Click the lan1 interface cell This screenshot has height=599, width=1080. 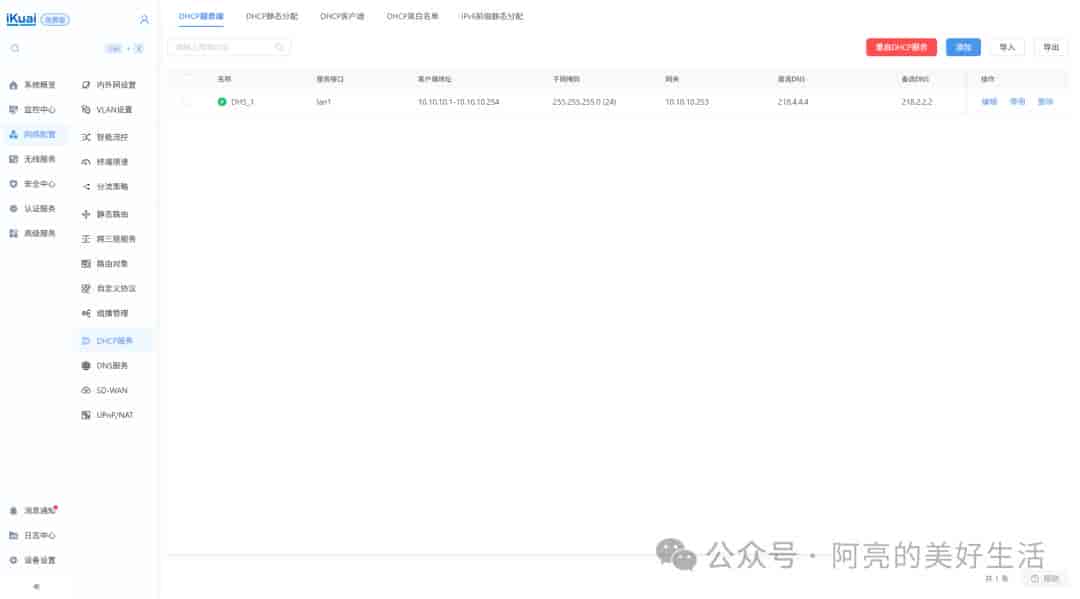click(x=324, y=102)
